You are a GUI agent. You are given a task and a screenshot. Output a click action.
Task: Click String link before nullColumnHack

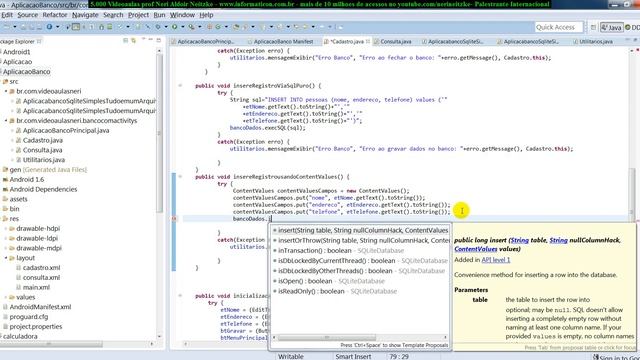pos(558,240)
